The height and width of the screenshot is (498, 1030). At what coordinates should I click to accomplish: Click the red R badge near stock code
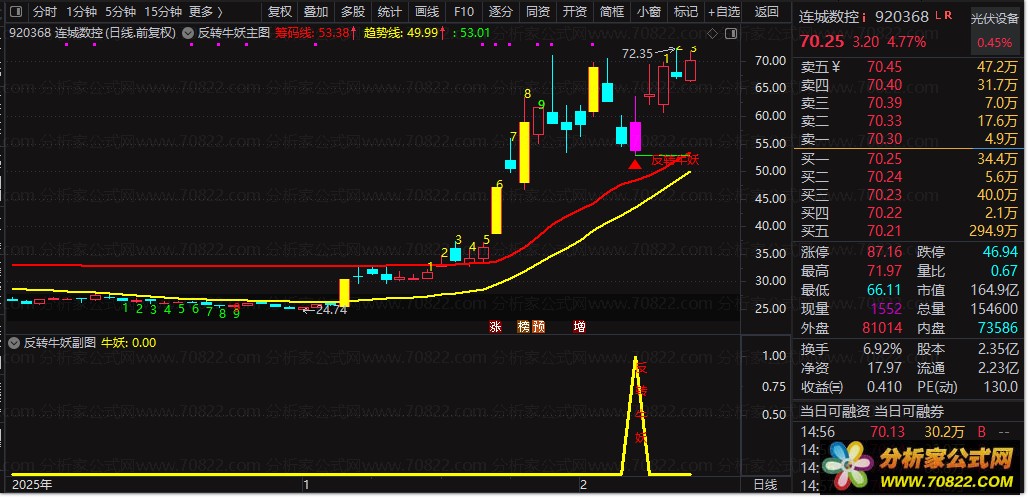point(948,14)
